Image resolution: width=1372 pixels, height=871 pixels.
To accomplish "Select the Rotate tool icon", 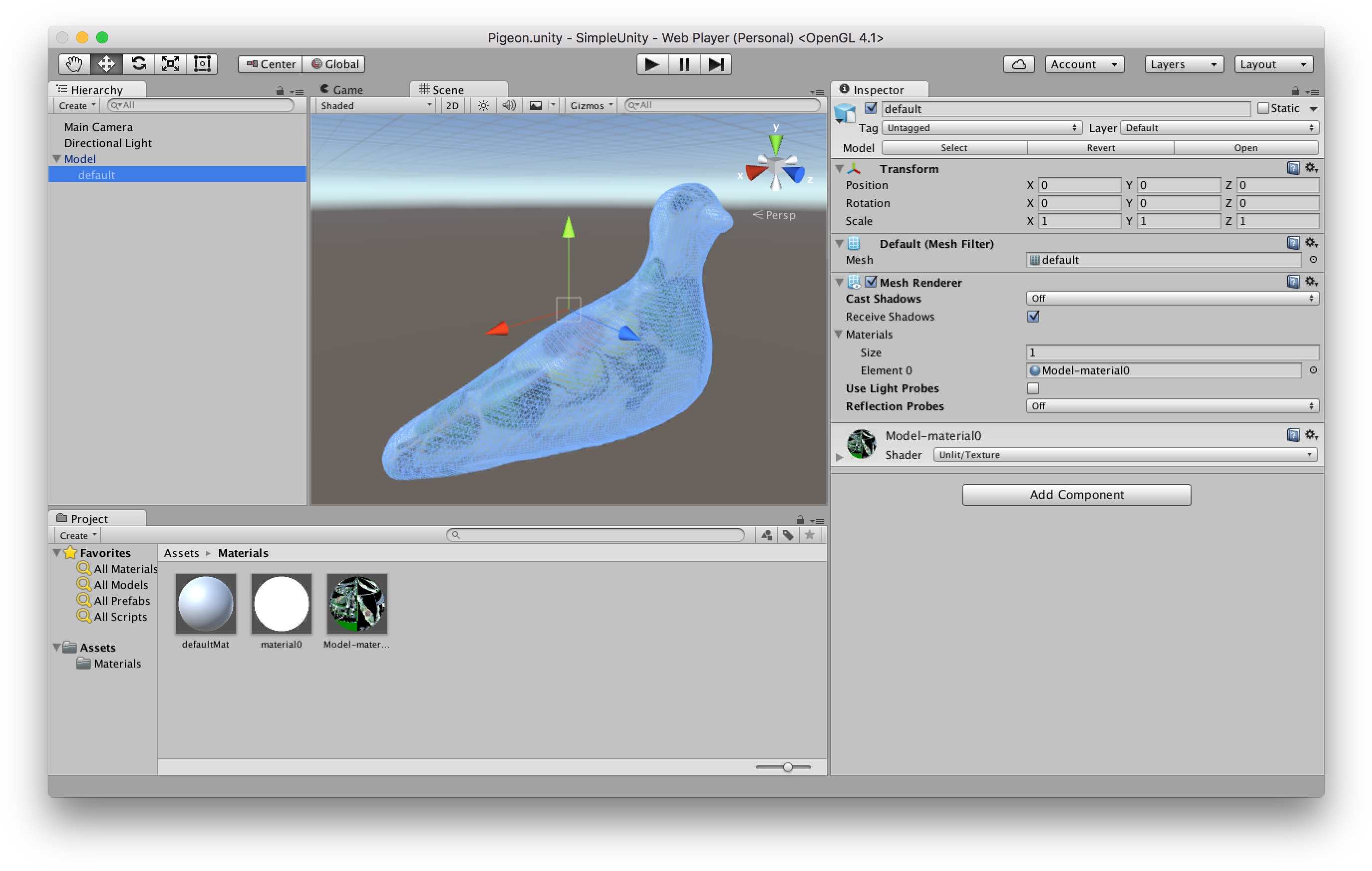I will point(139,64).
